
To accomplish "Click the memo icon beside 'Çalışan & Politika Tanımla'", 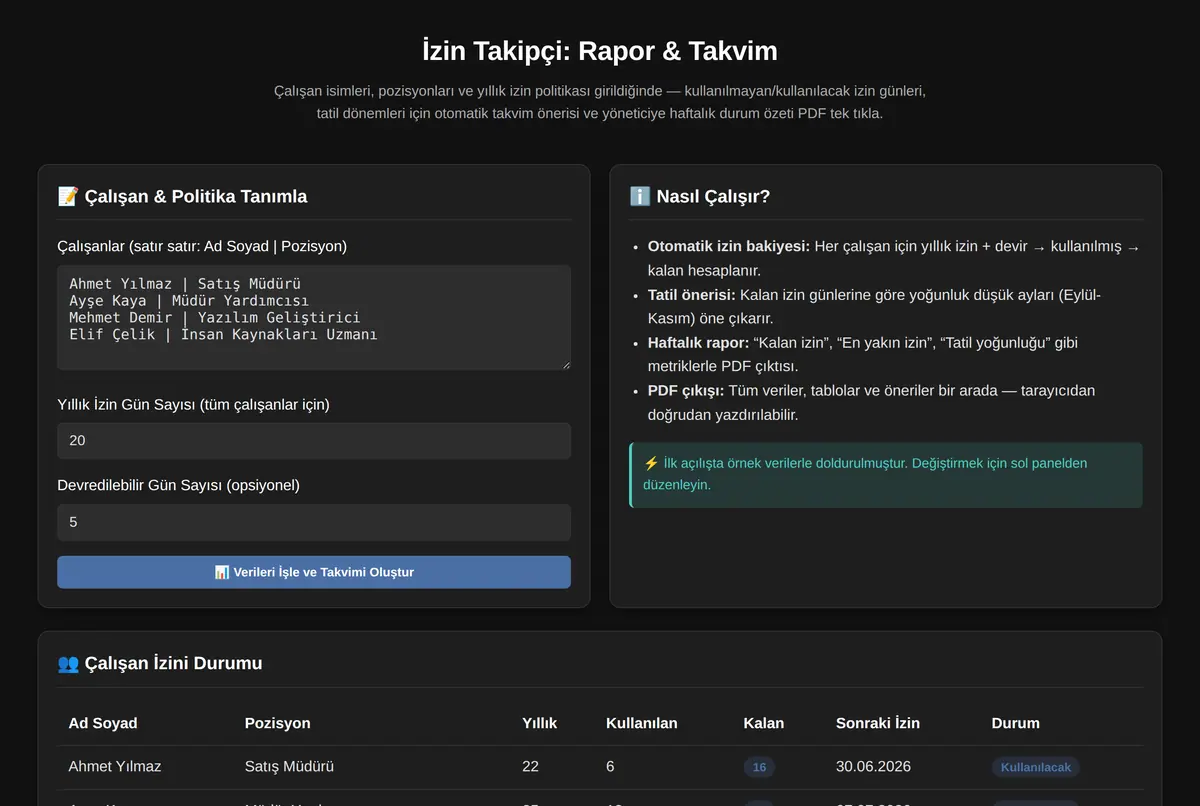I will pyautogui.click(x=68, y=196).
